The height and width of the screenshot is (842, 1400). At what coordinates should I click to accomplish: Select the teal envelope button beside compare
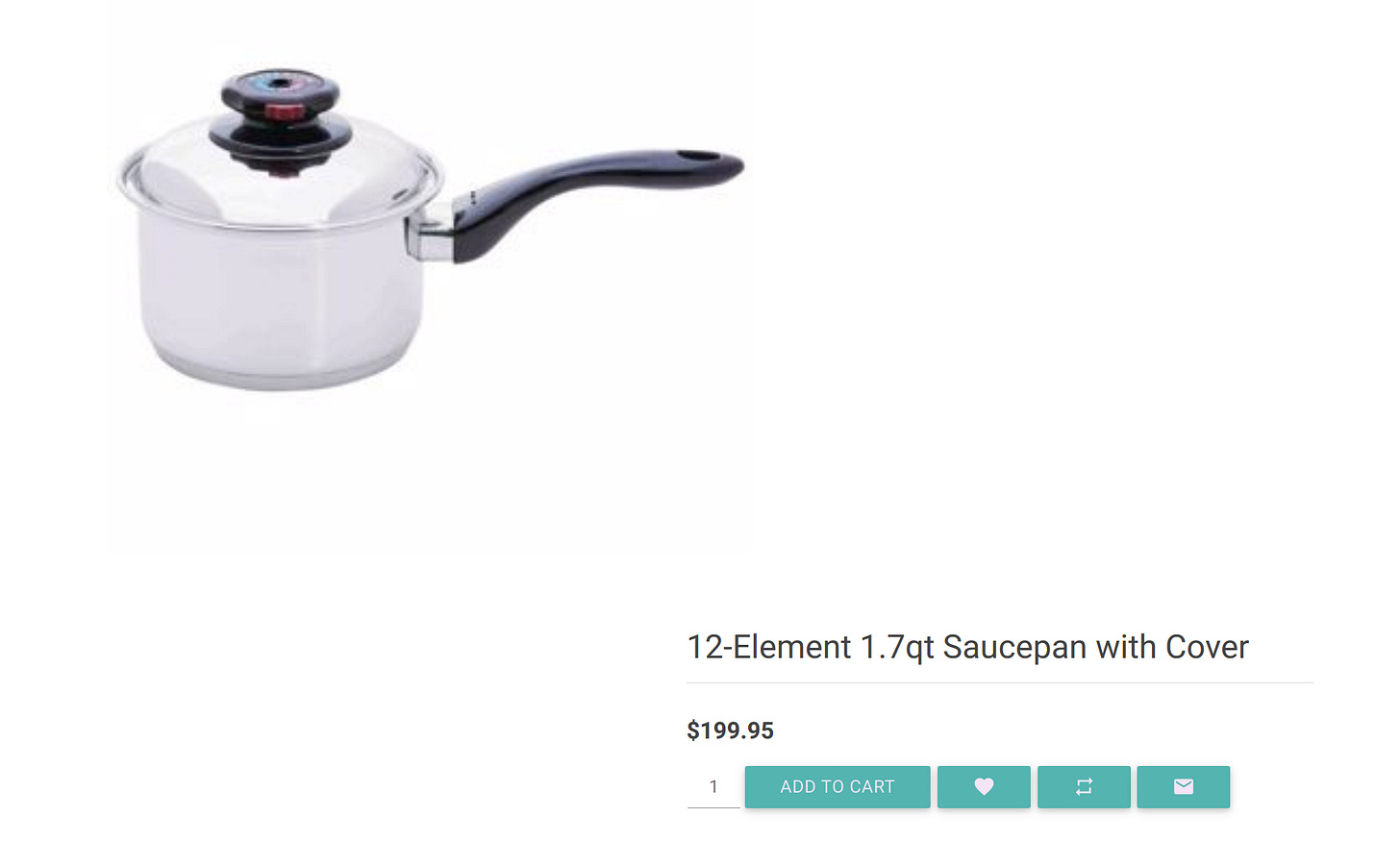pyautogui.click(x=1184, y=786)
